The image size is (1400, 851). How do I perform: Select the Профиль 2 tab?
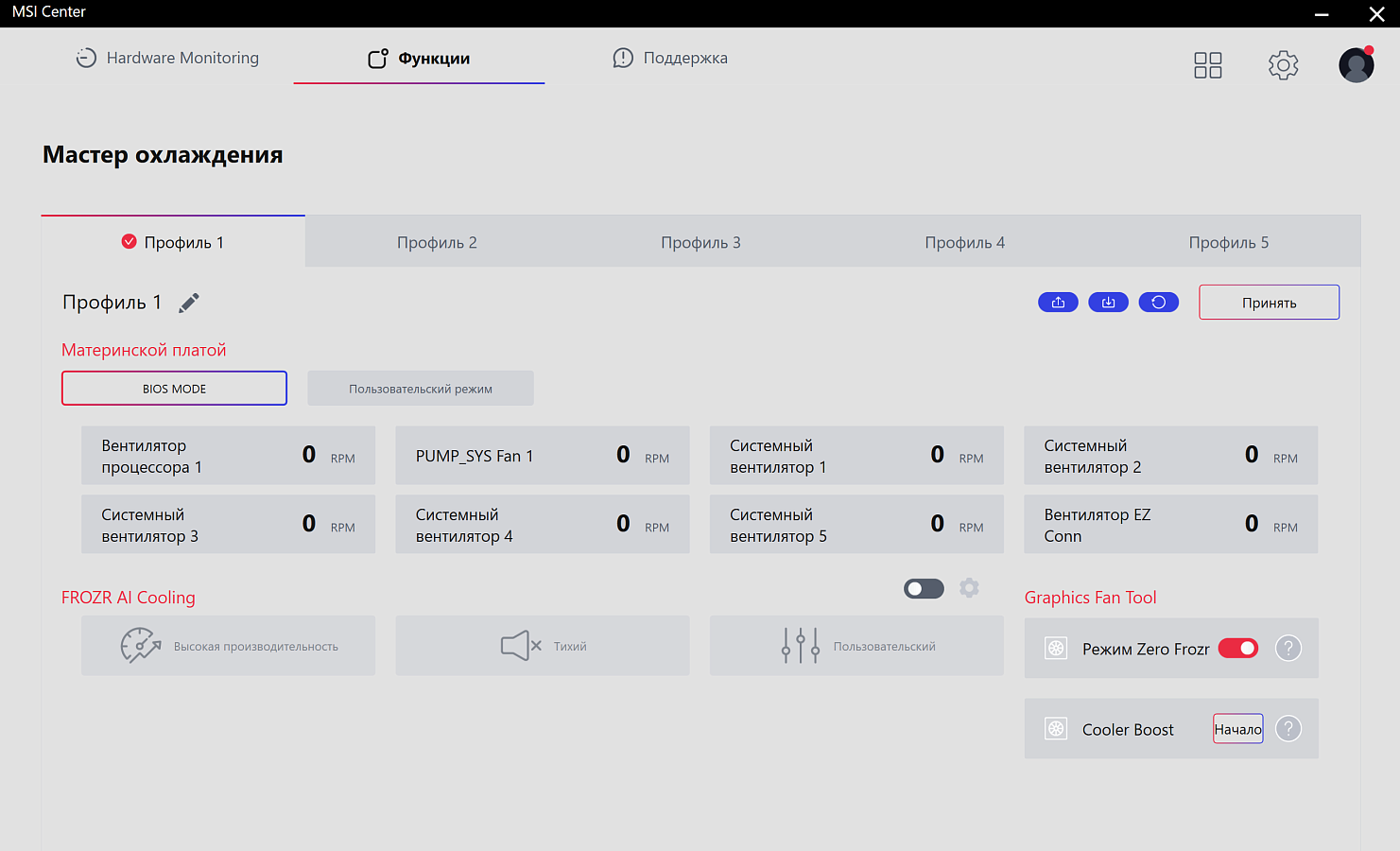click(437, 242)
